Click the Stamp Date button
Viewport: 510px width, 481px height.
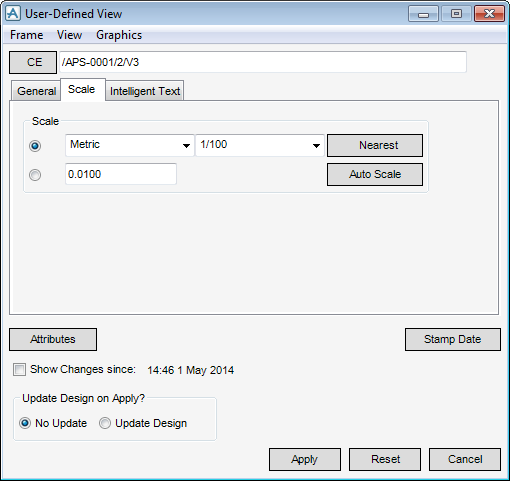pos(453,339)
